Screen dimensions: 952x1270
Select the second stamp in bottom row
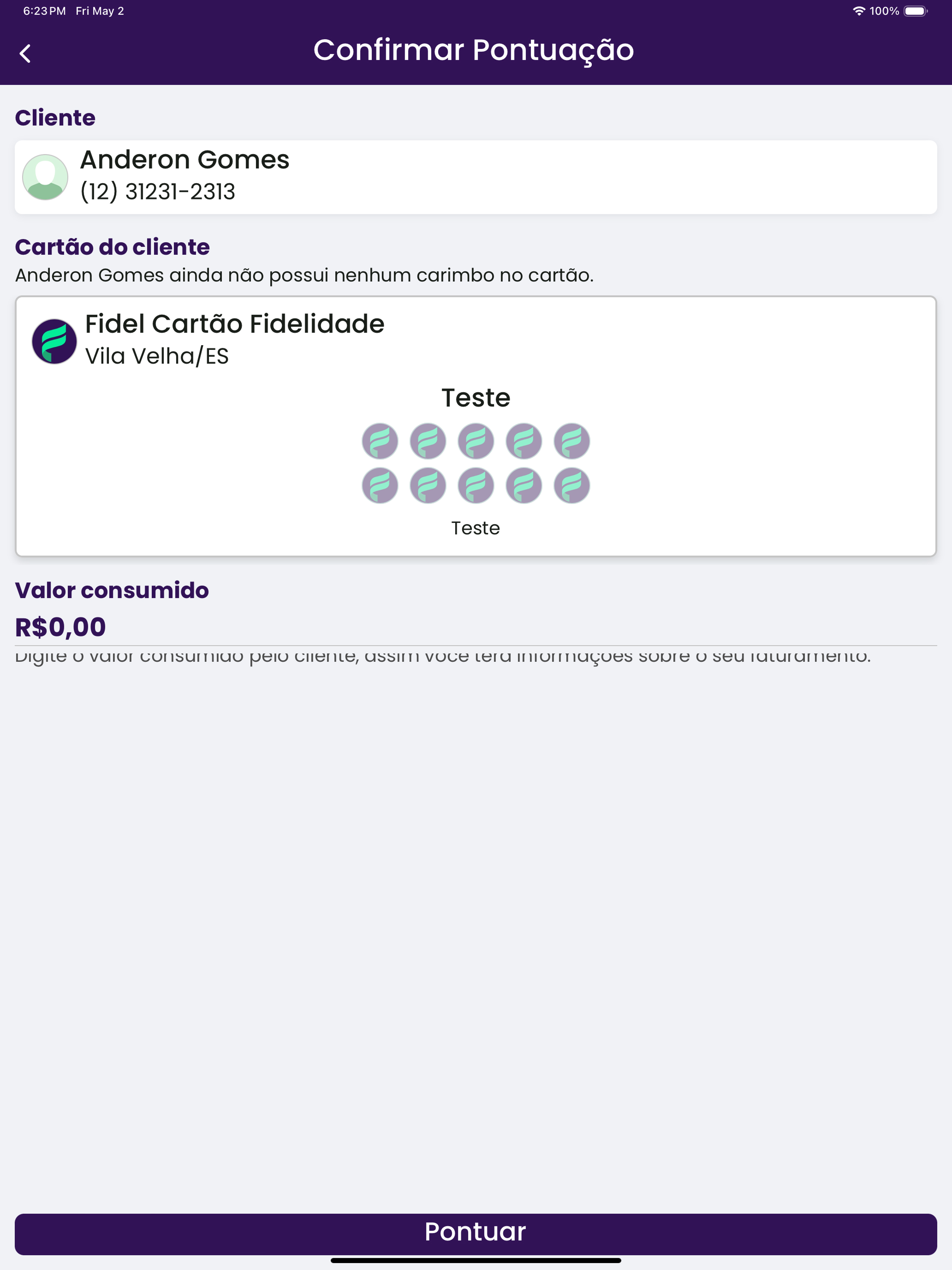pos(428,486)
